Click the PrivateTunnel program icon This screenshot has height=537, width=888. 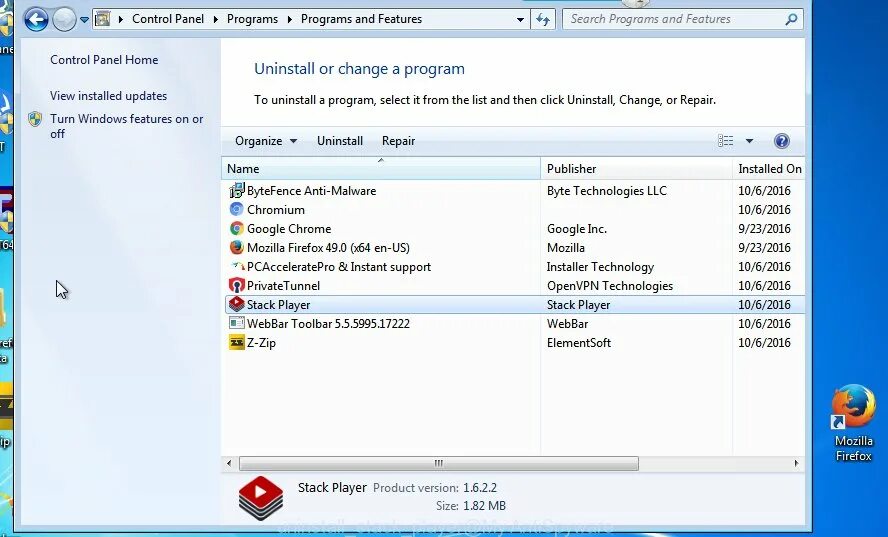click(236, 285)
